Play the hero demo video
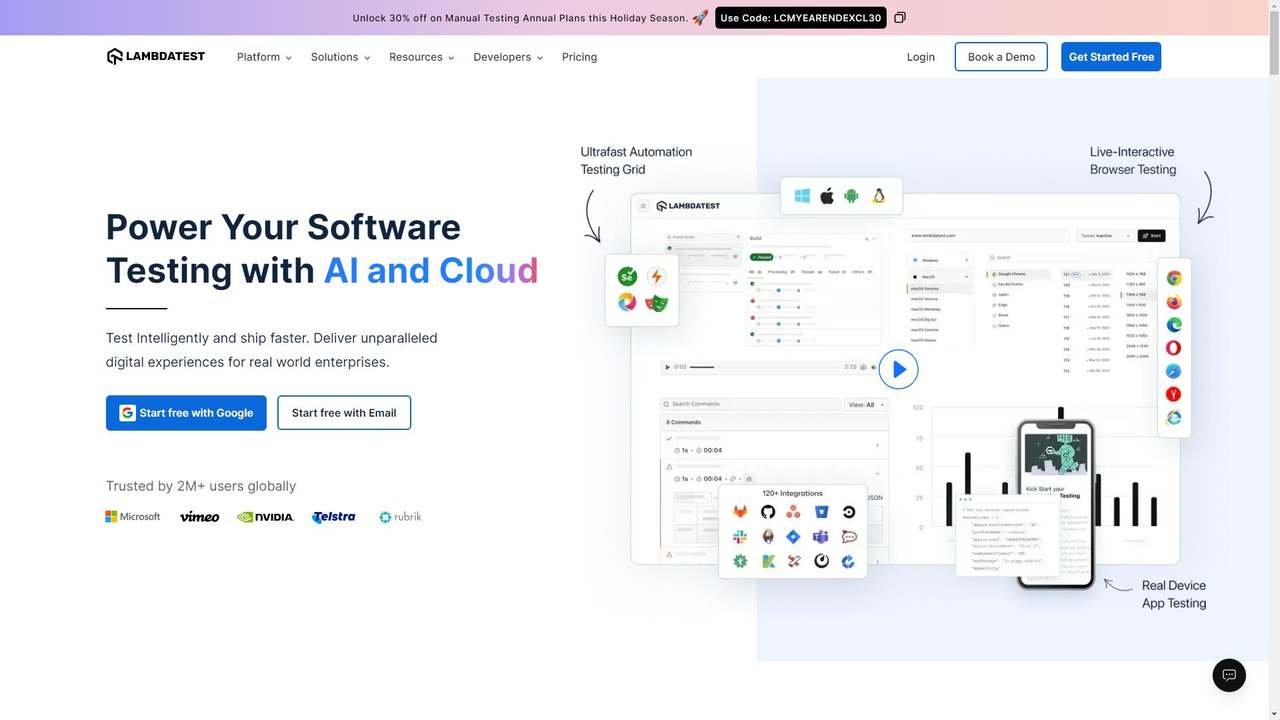This screenshot has width=1280, height=720. (x=899, y=369)
